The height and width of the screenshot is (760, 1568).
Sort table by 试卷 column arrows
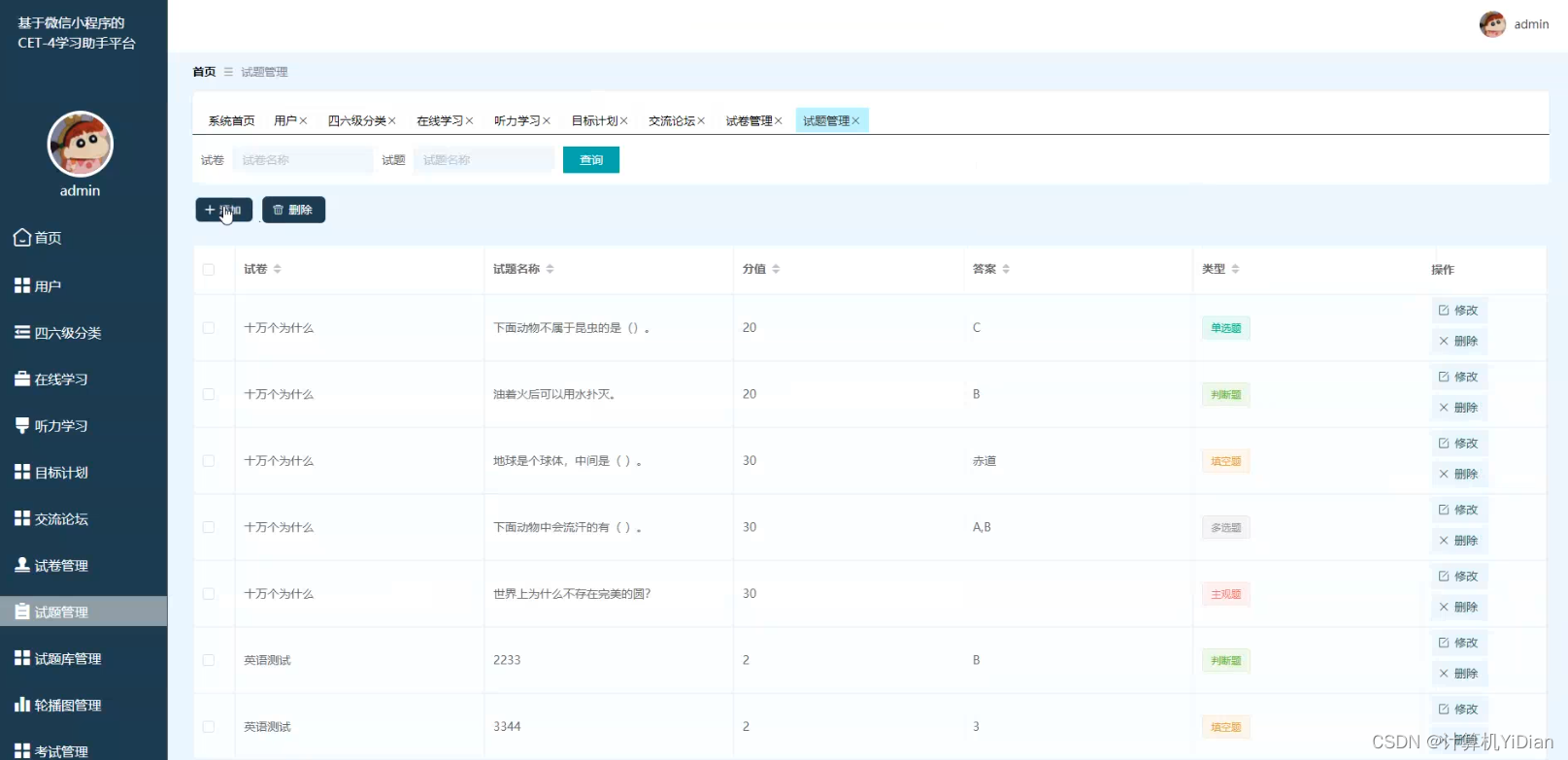coord(277,269)
